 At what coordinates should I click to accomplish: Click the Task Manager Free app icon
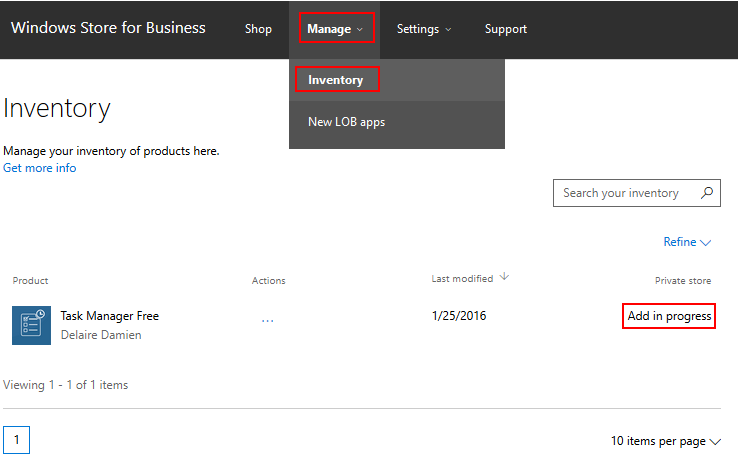(31, 325)
